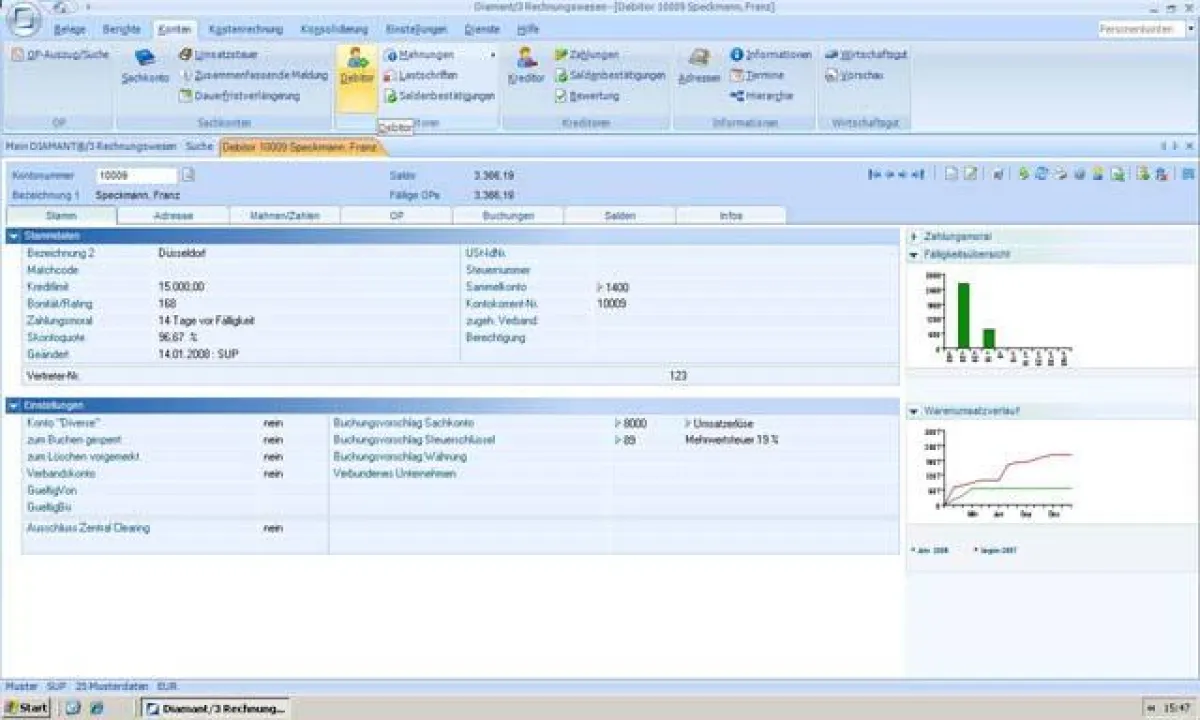Open the Mahnungen dropdown arrow
Screen dimensions: 1200x720
coord(491,55)
